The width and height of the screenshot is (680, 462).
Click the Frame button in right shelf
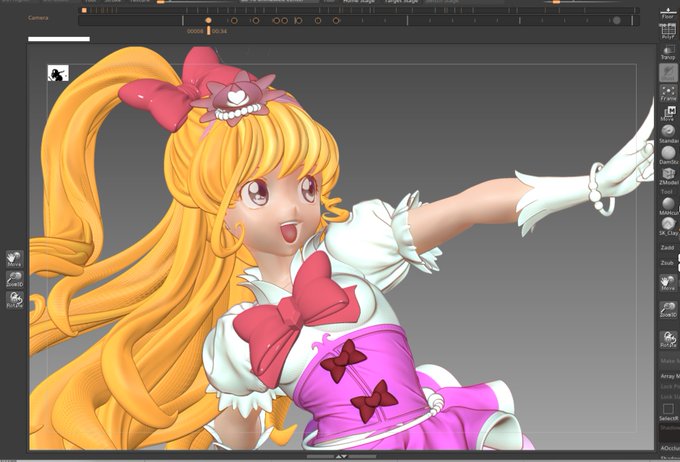[x=668, y=93]
